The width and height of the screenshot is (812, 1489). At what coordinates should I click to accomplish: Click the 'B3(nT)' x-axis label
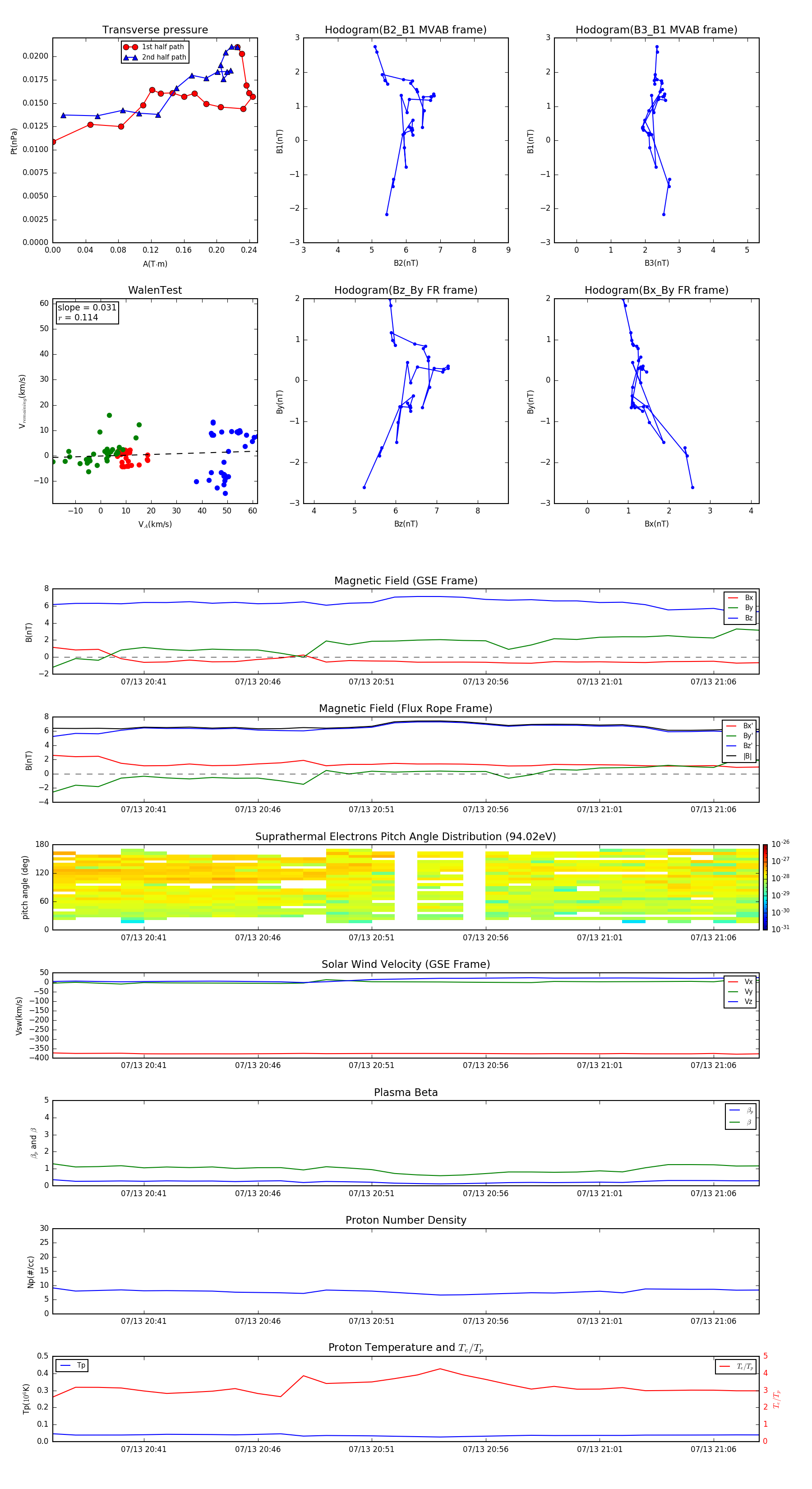tap(656, 263)
